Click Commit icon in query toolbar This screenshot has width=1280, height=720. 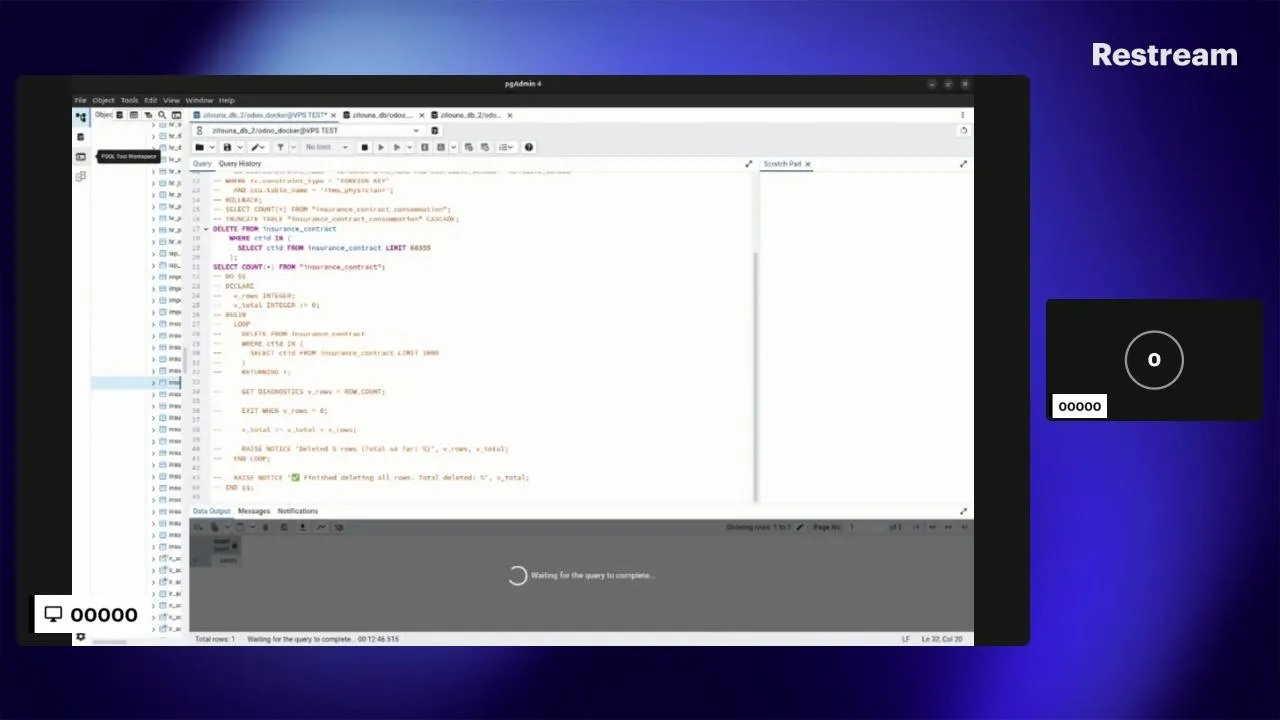point(469,147)
